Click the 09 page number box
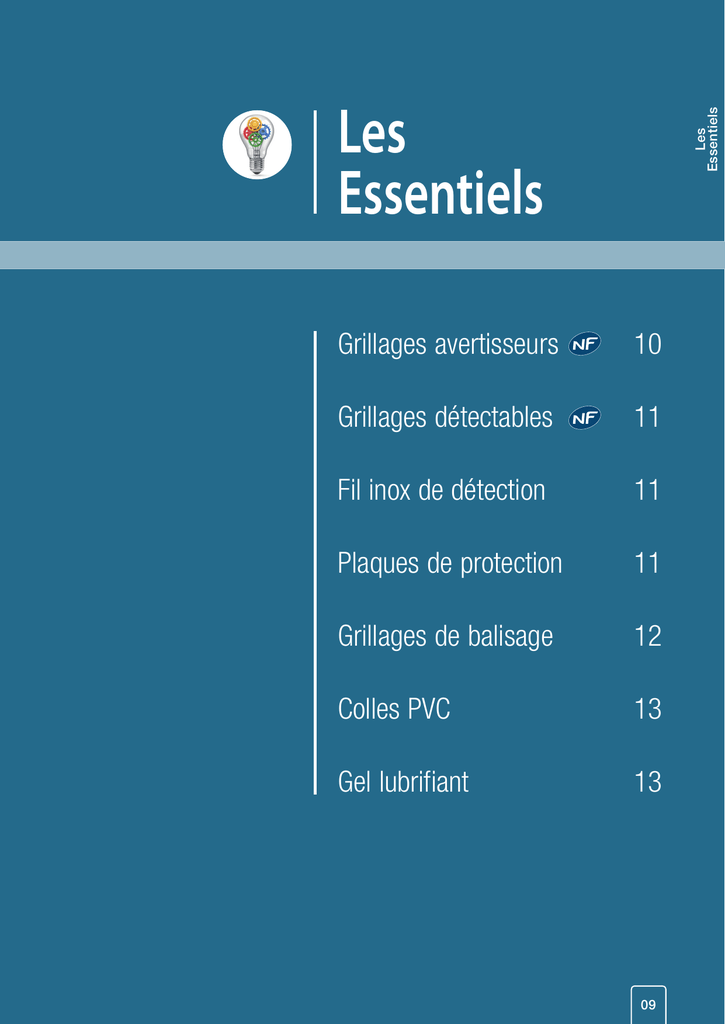The height and width of the screenshot is (1024, 725). (x=648, y=1003)
